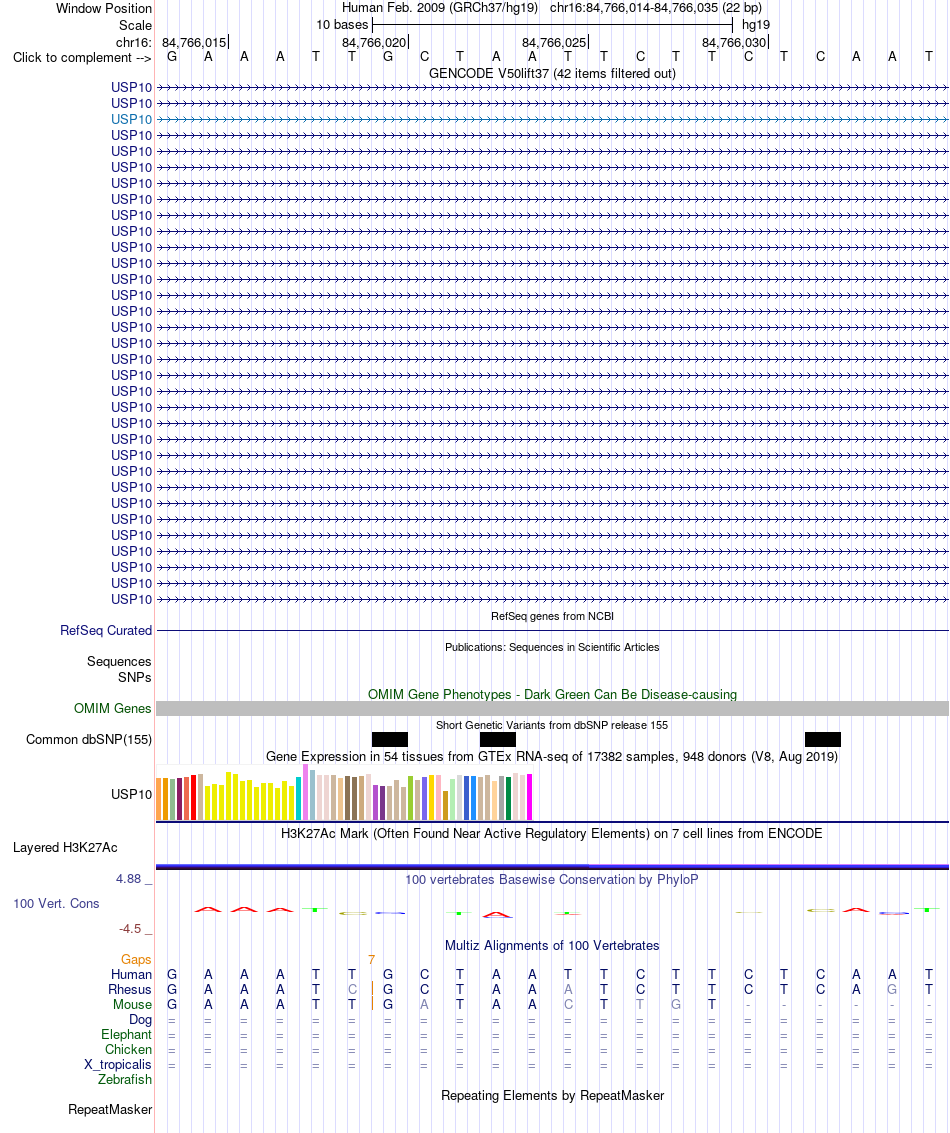Click 'chr16:84,766,014-84,766,035 (22 bp)' position text

click(656, 8)
